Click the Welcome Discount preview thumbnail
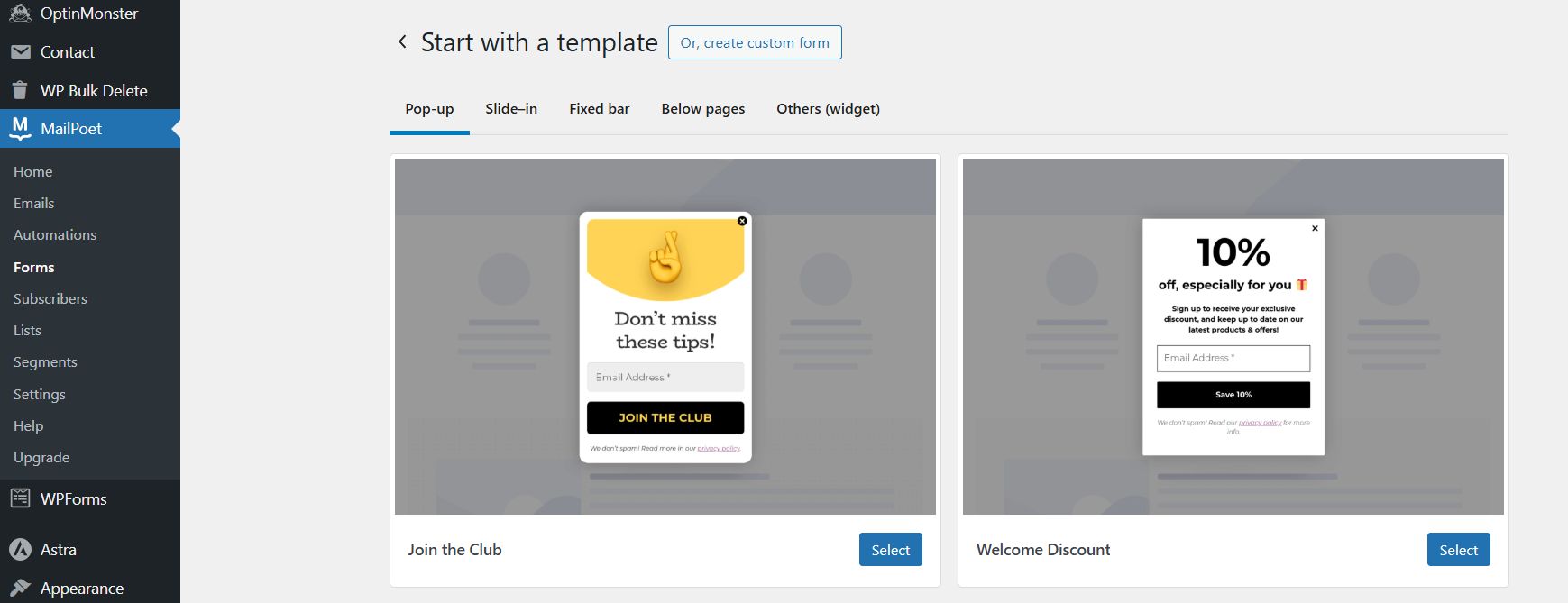Screen dimensions: 1568x603 [1233, 336]
